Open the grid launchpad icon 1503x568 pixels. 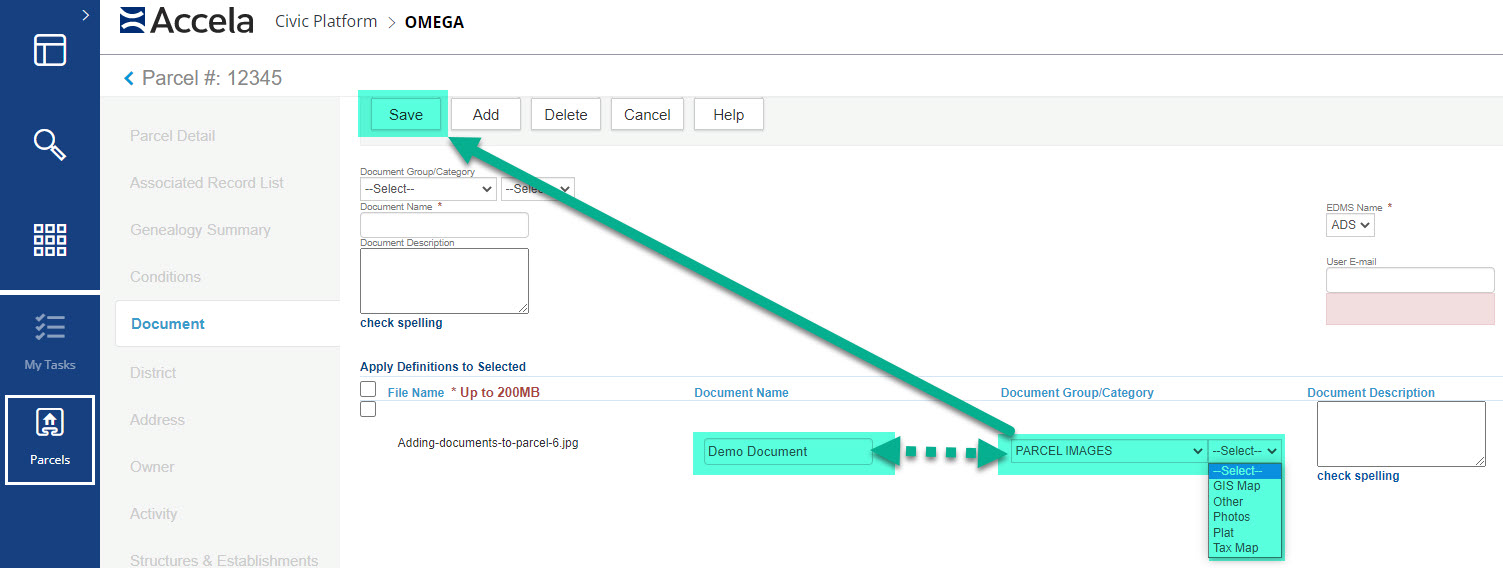point(49,240)
